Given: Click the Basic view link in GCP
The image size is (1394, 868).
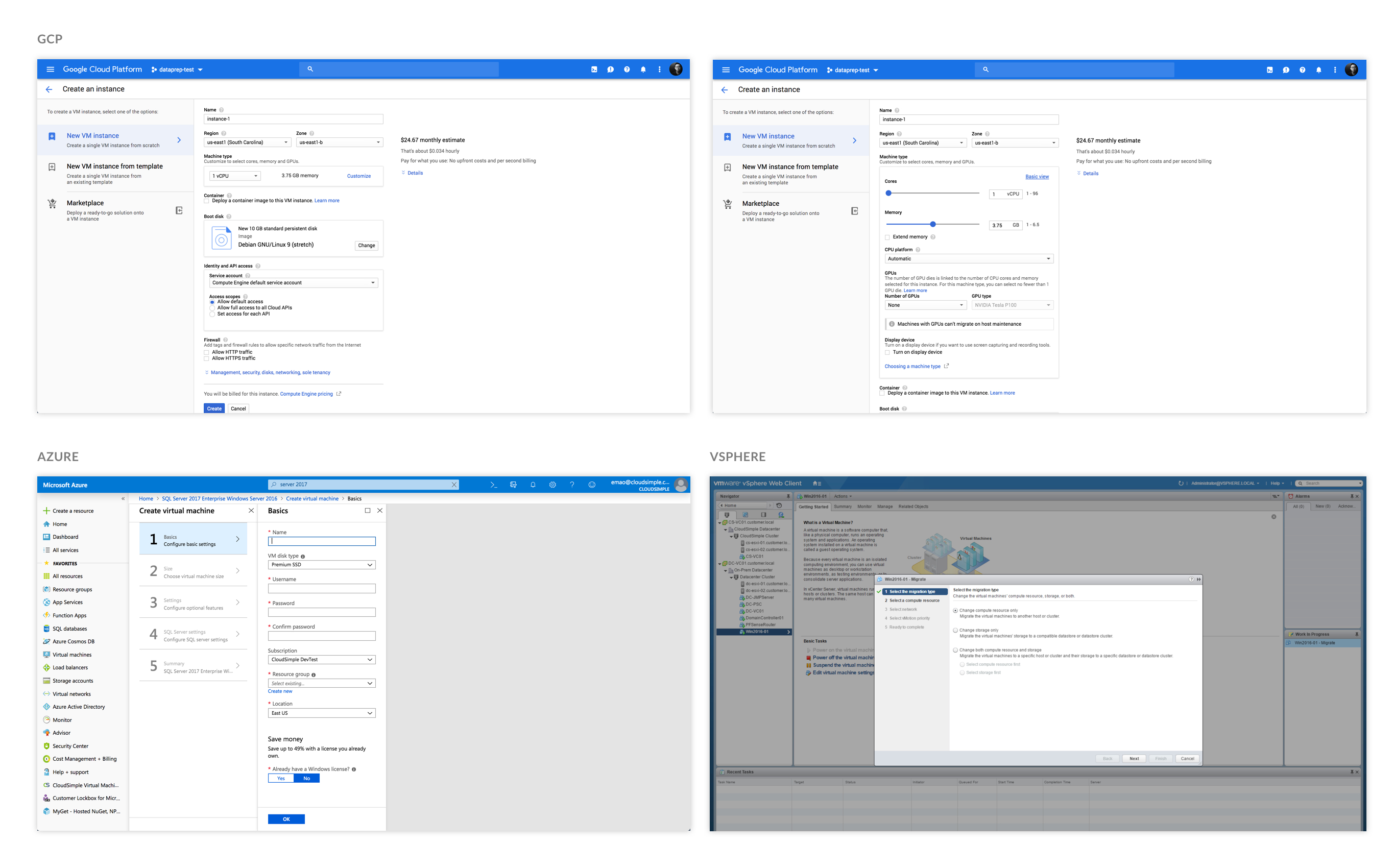Looking at the screenshot, I should point(1037,177).
